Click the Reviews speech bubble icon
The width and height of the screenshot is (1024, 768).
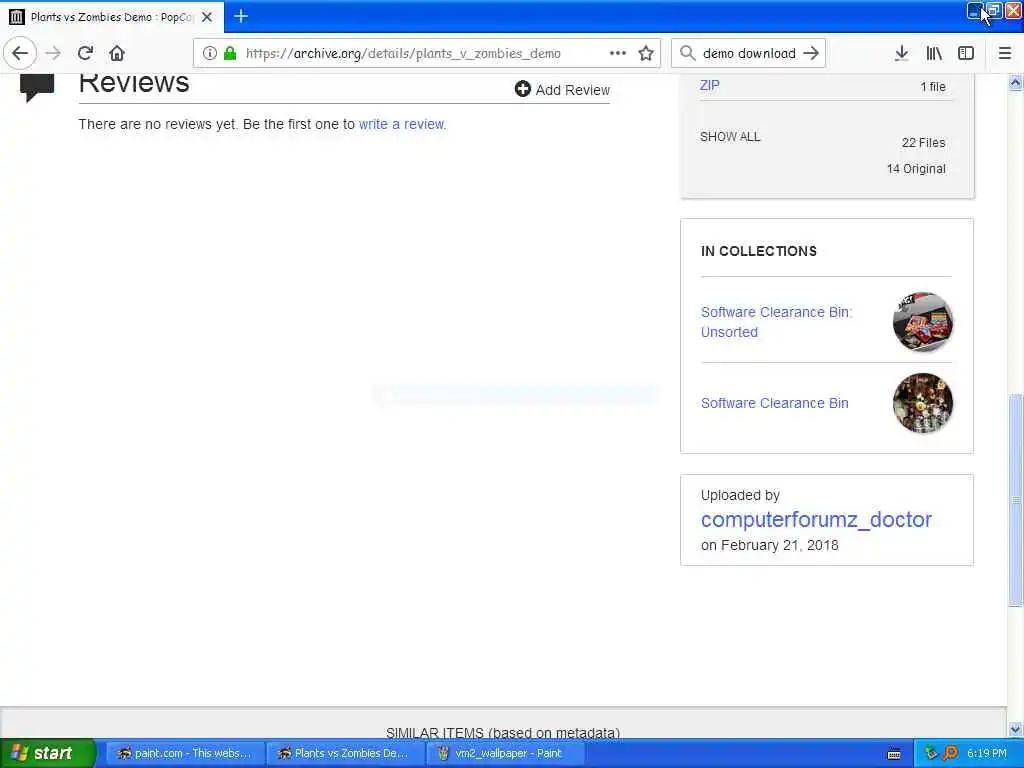(x=37, y=88)
